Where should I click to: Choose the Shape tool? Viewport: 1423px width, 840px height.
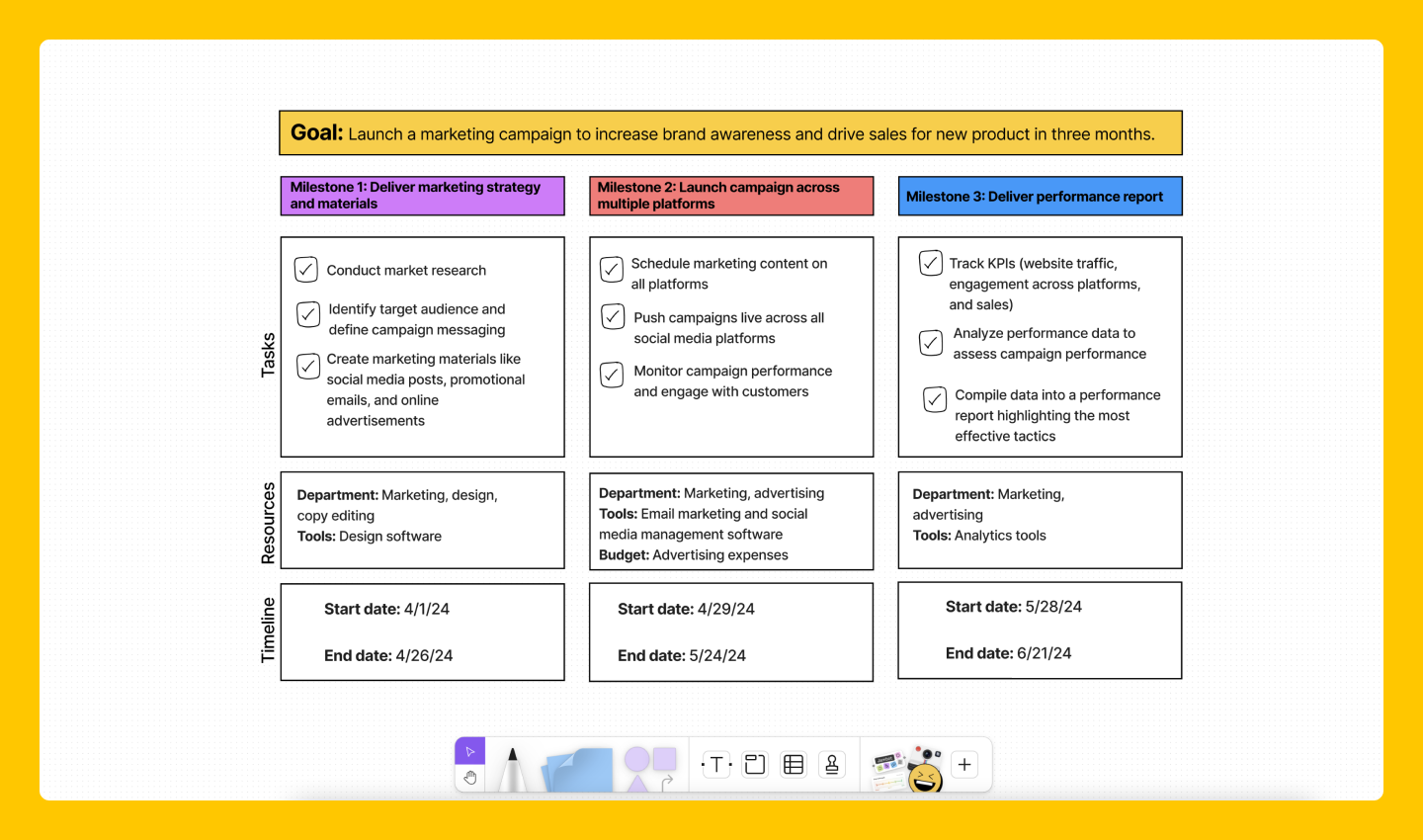(637, 759)
